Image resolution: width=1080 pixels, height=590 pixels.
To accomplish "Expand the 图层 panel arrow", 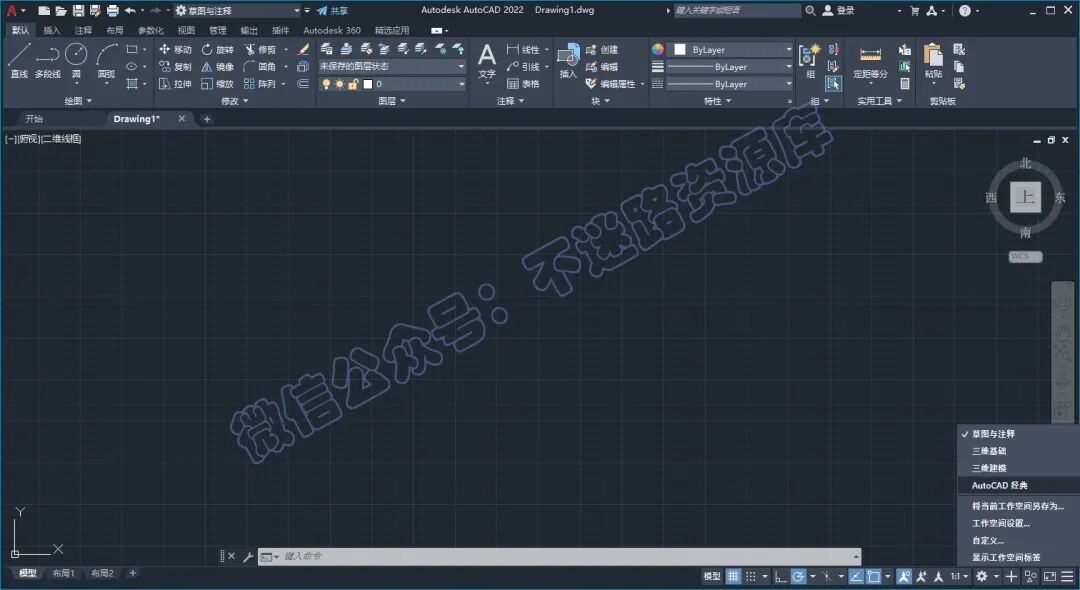I will (x=404, y=101).
